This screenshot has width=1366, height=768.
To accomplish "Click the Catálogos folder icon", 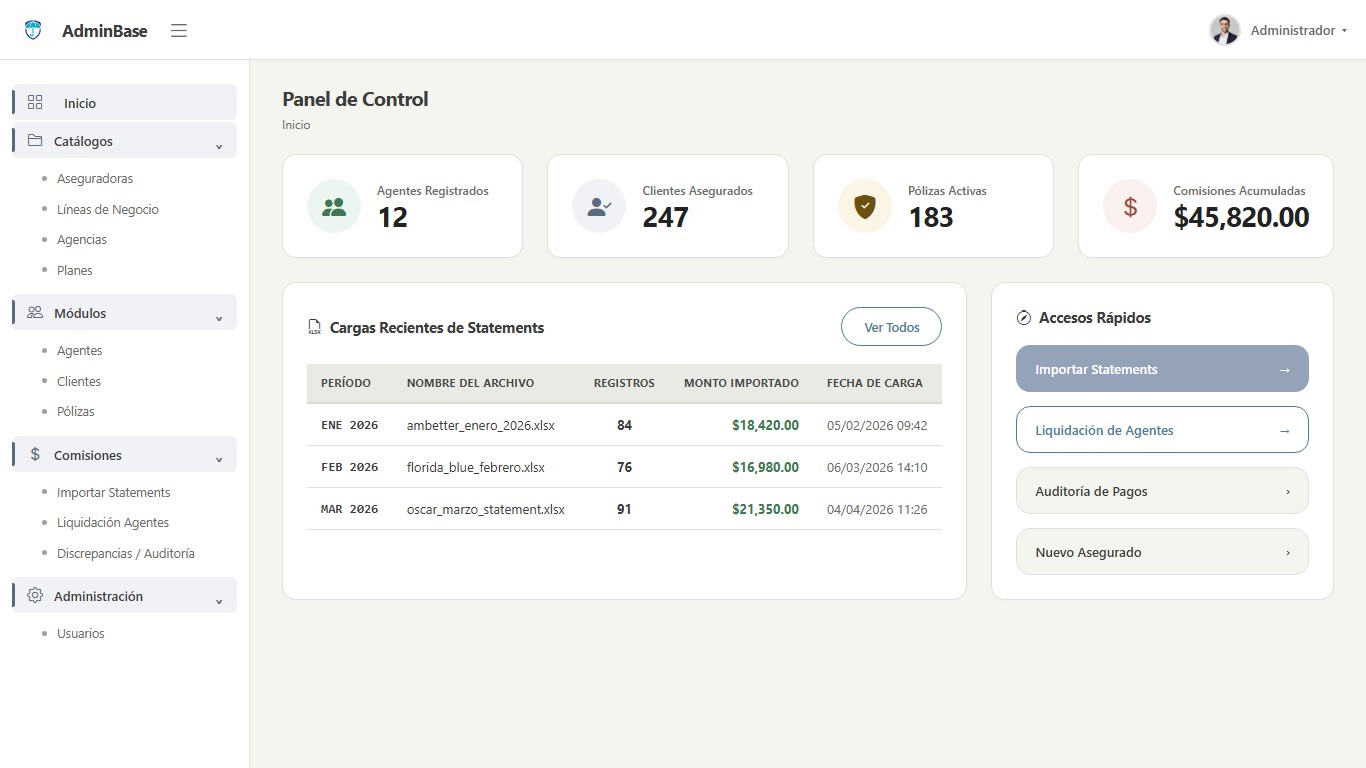I will click(x=35, y=141).
